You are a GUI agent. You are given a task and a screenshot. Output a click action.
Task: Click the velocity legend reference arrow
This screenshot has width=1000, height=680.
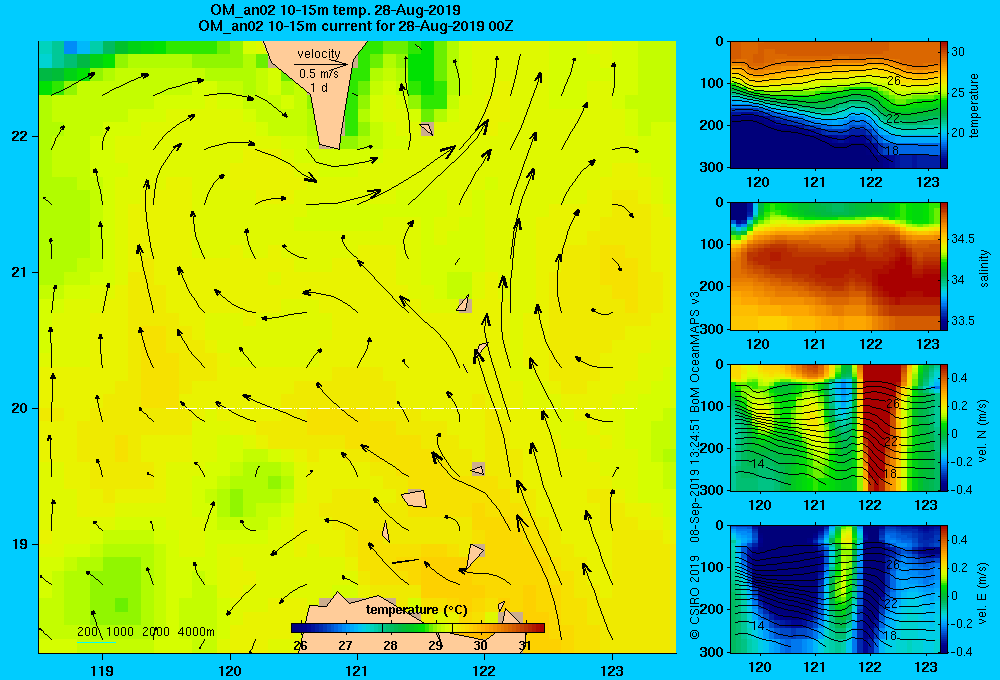(321, 64)
